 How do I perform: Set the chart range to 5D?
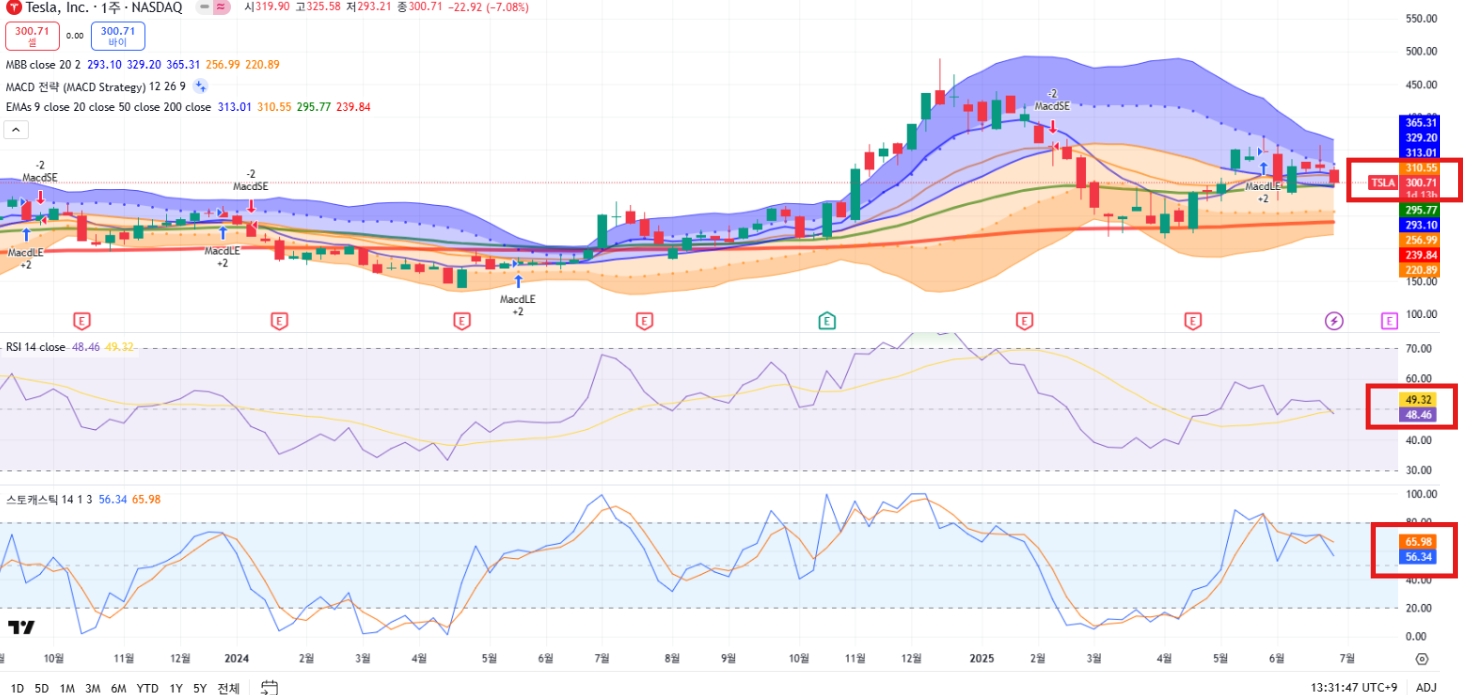point(41,688)
